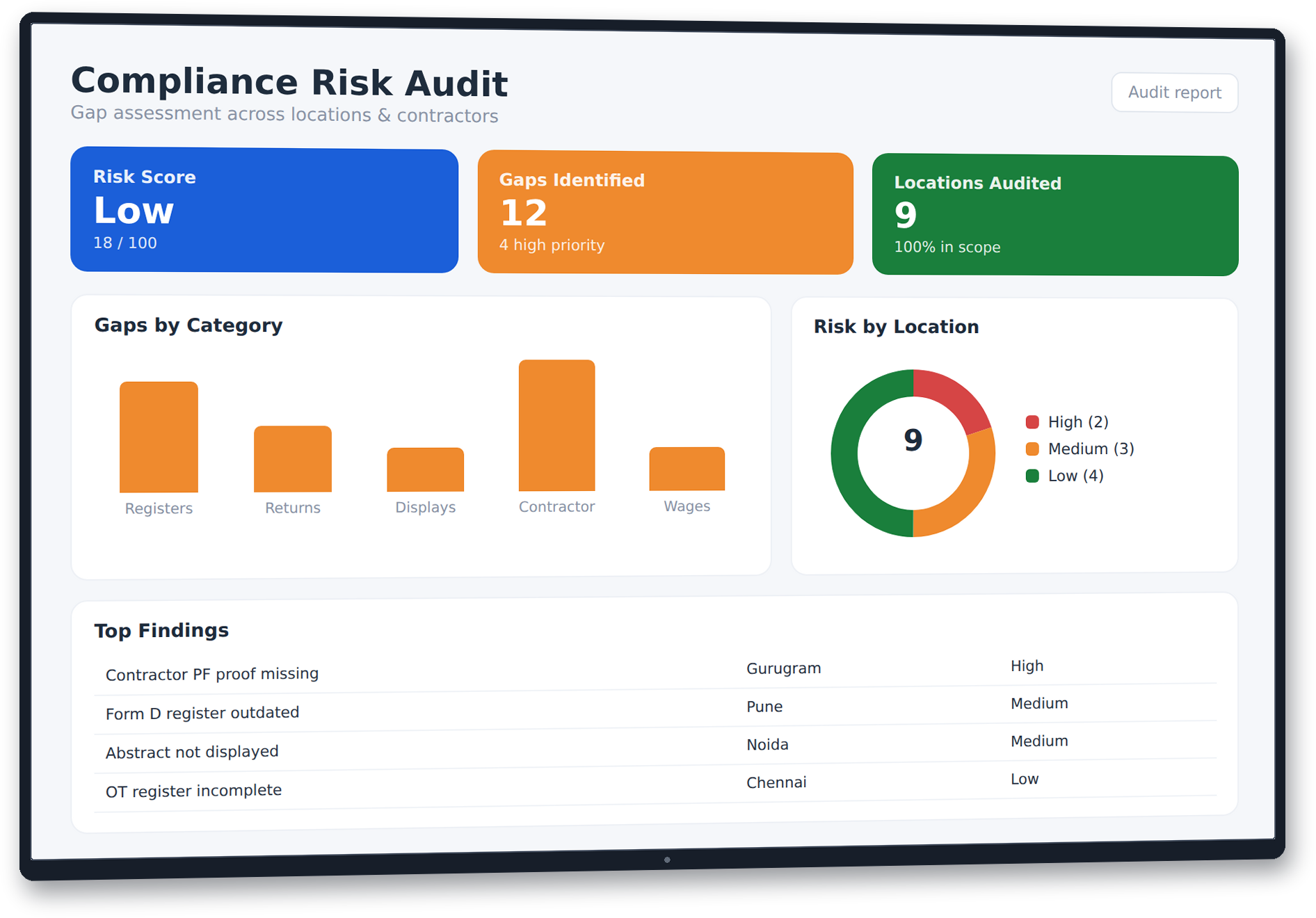Screen dimensions: 1316x918
Task: Click the Displays bar in the chart
Action: coord(425,469)
